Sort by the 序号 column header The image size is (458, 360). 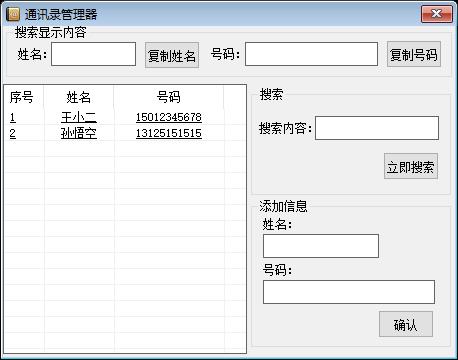23,97
